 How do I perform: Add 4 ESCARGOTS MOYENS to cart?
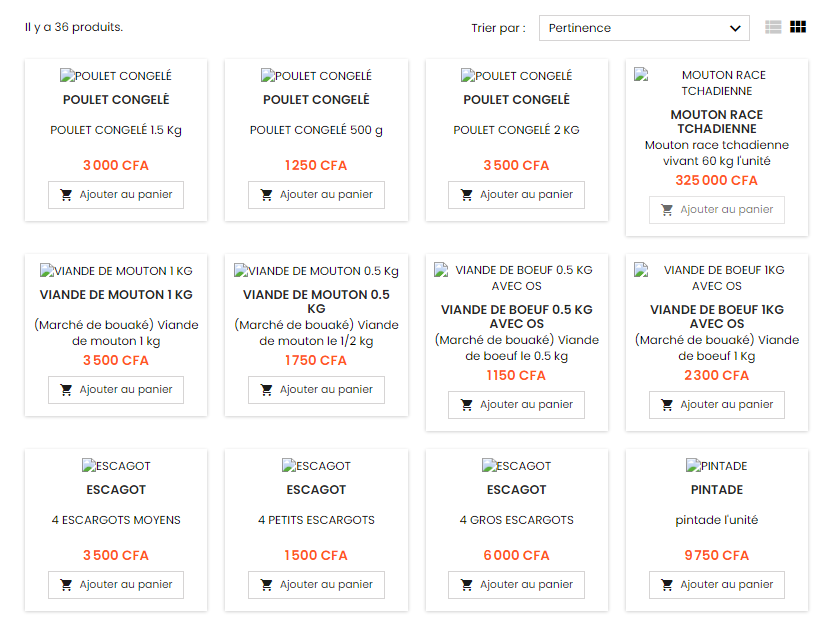pos(116,585)
